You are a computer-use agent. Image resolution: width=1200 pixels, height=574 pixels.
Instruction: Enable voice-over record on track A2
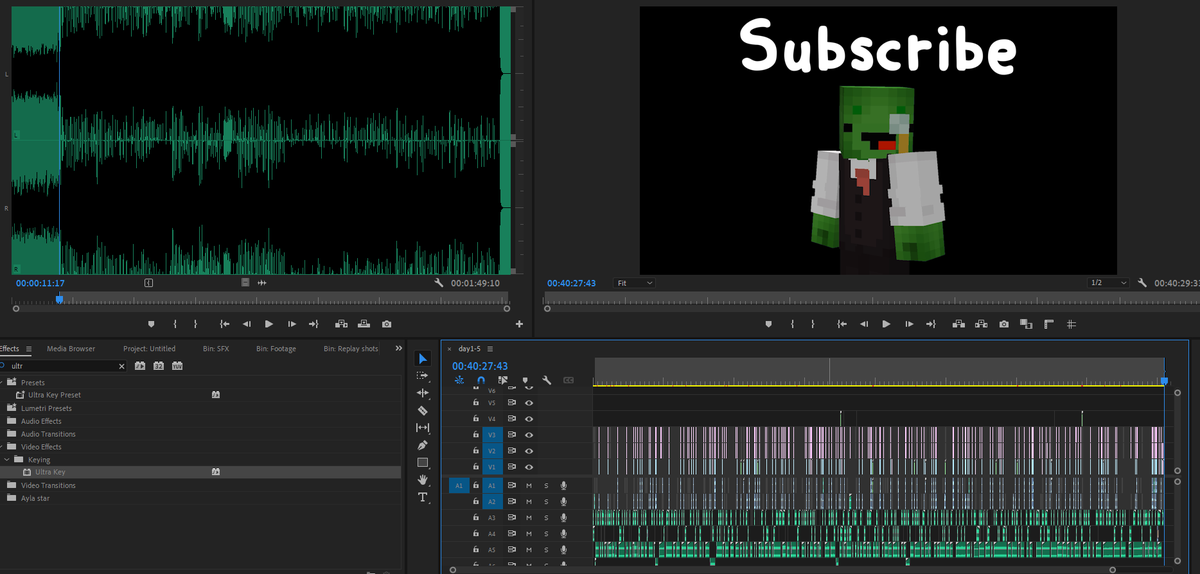click(564, 501)
